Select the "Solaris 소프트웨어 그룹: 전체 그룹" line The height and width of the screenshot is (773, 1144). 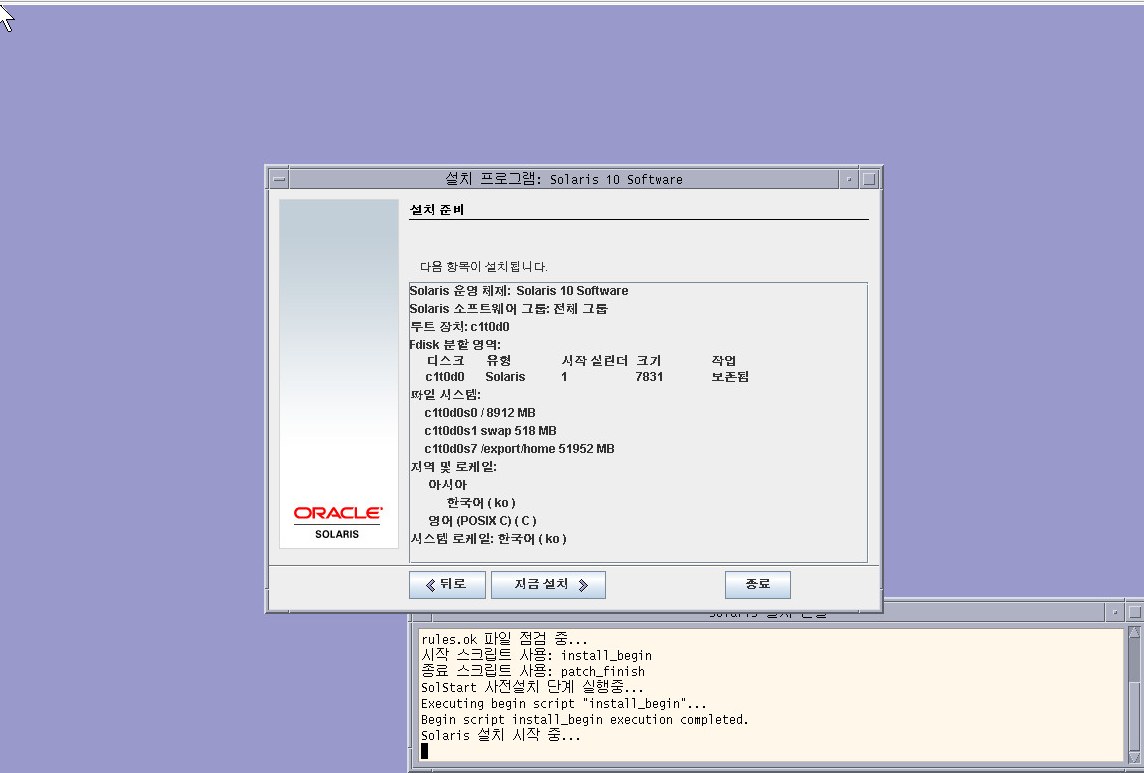click(x=509, y=309)
